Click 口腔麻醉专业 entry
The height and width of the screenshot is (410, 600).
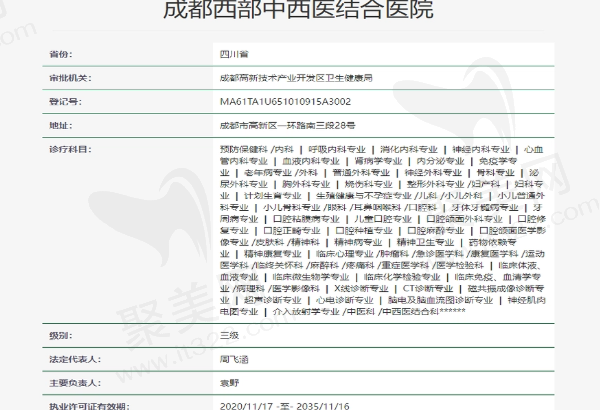pos(436,231)
